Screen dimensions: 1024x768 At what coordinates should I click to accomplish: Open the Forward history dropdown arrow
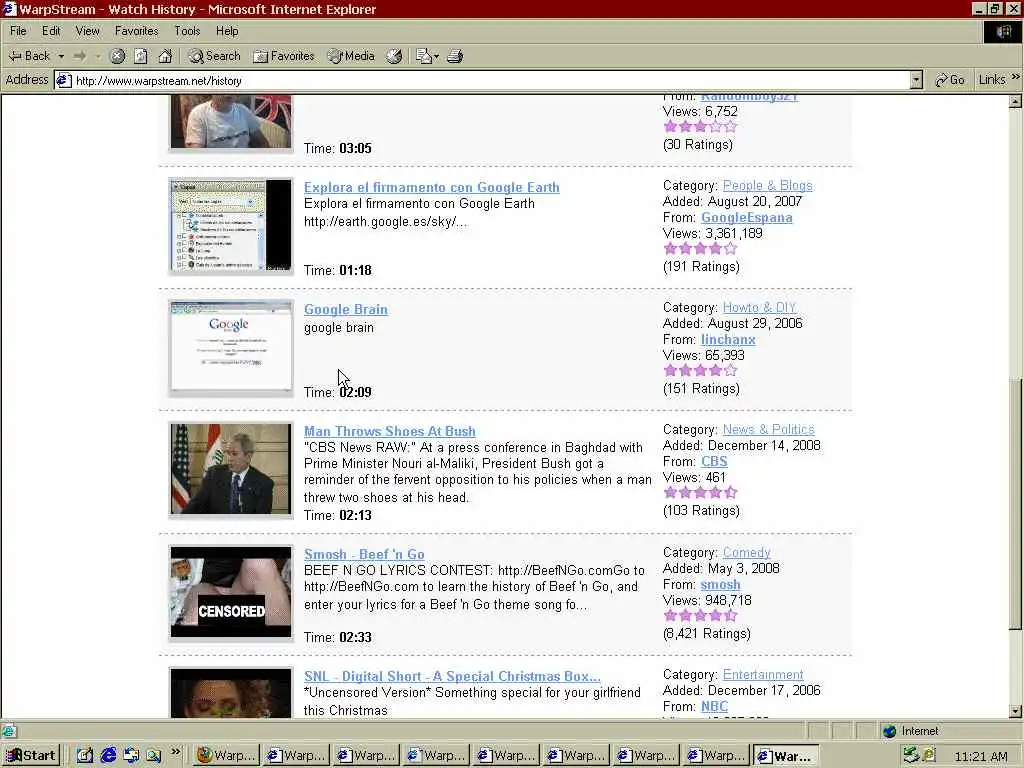point(97,56)
